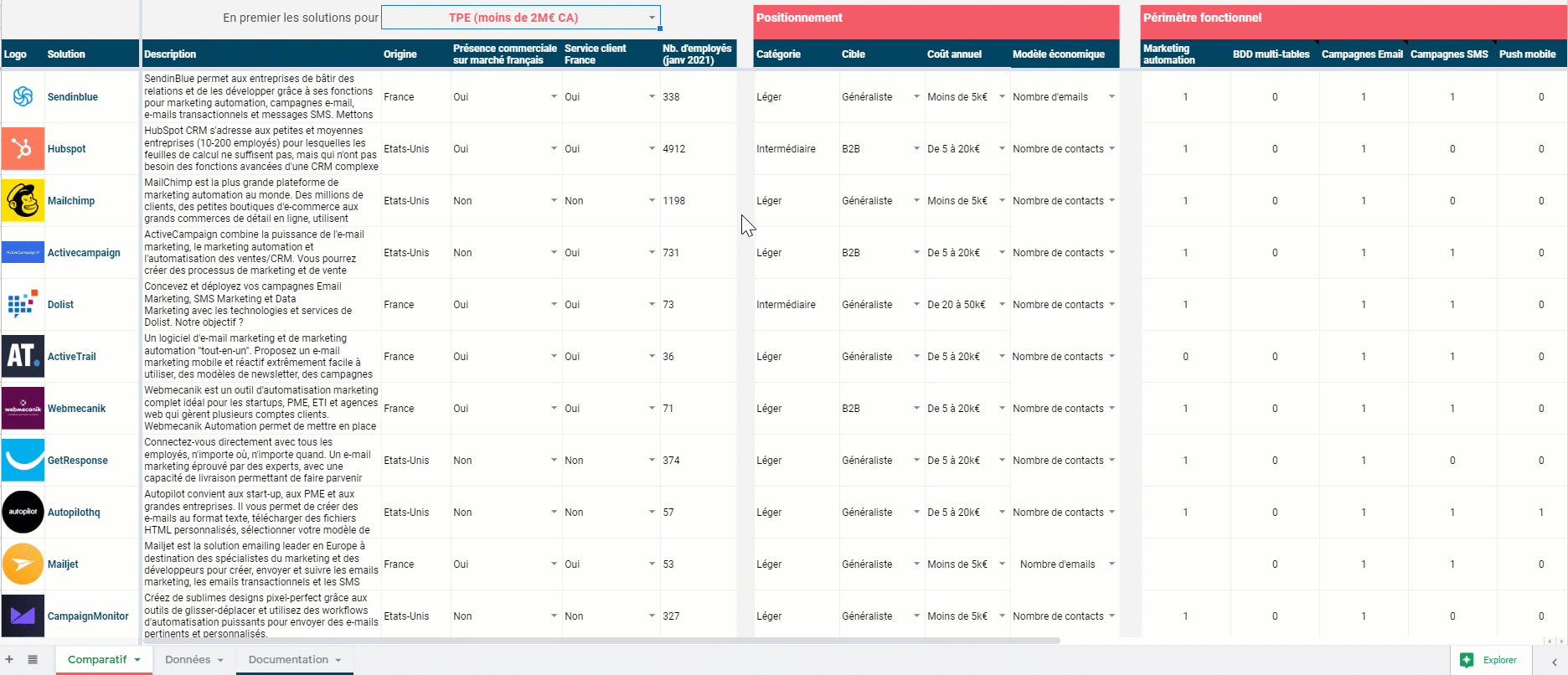Image resolution: width=1568 pixels, height=675 pixels.
Task: Select the Dolist logo
Action: click(23, 305)
